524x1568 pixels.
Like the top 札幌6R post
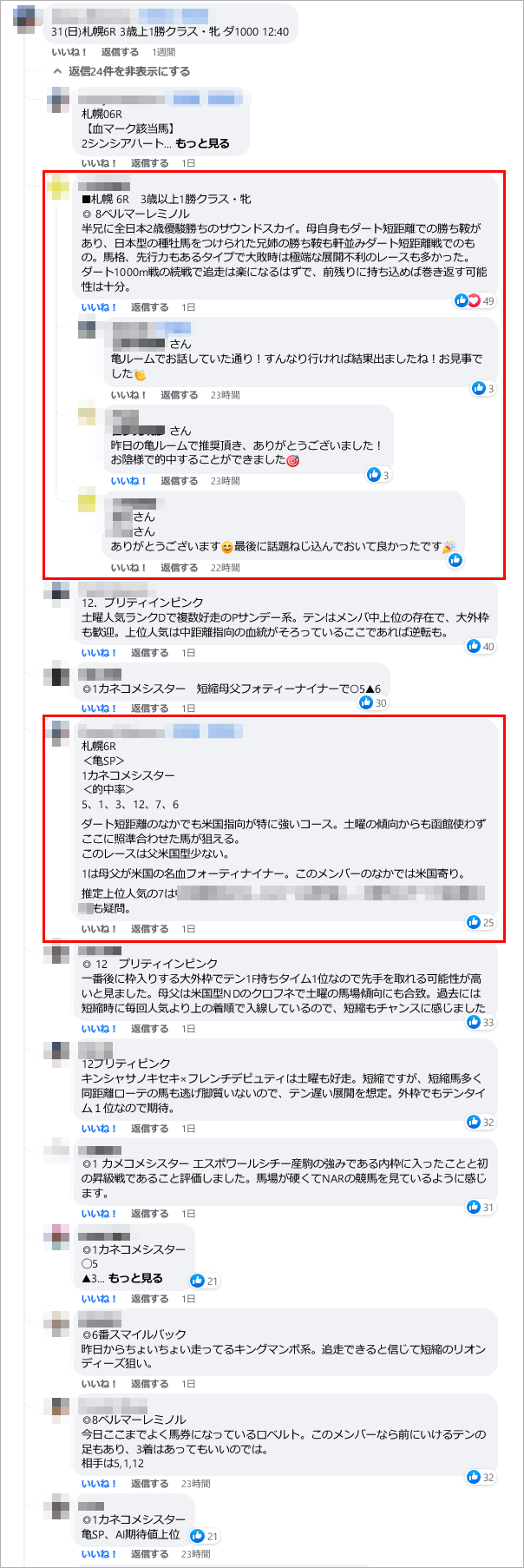(x=69, y=52)
